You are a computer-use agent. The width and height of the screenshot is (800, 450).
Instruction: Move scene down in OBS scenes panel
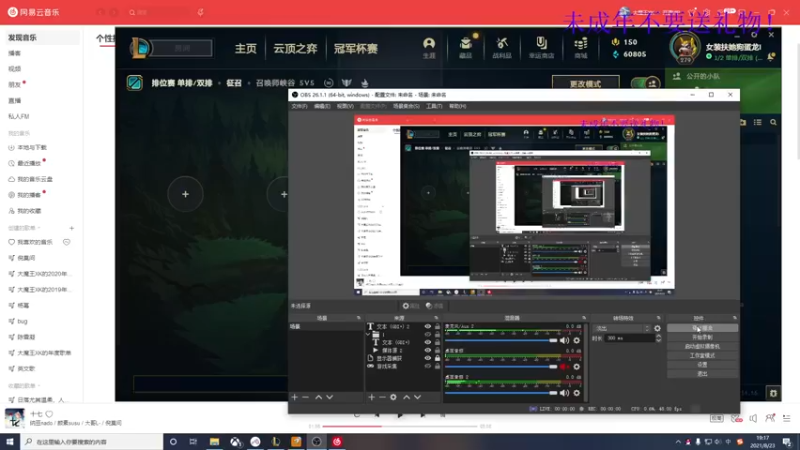330,397
